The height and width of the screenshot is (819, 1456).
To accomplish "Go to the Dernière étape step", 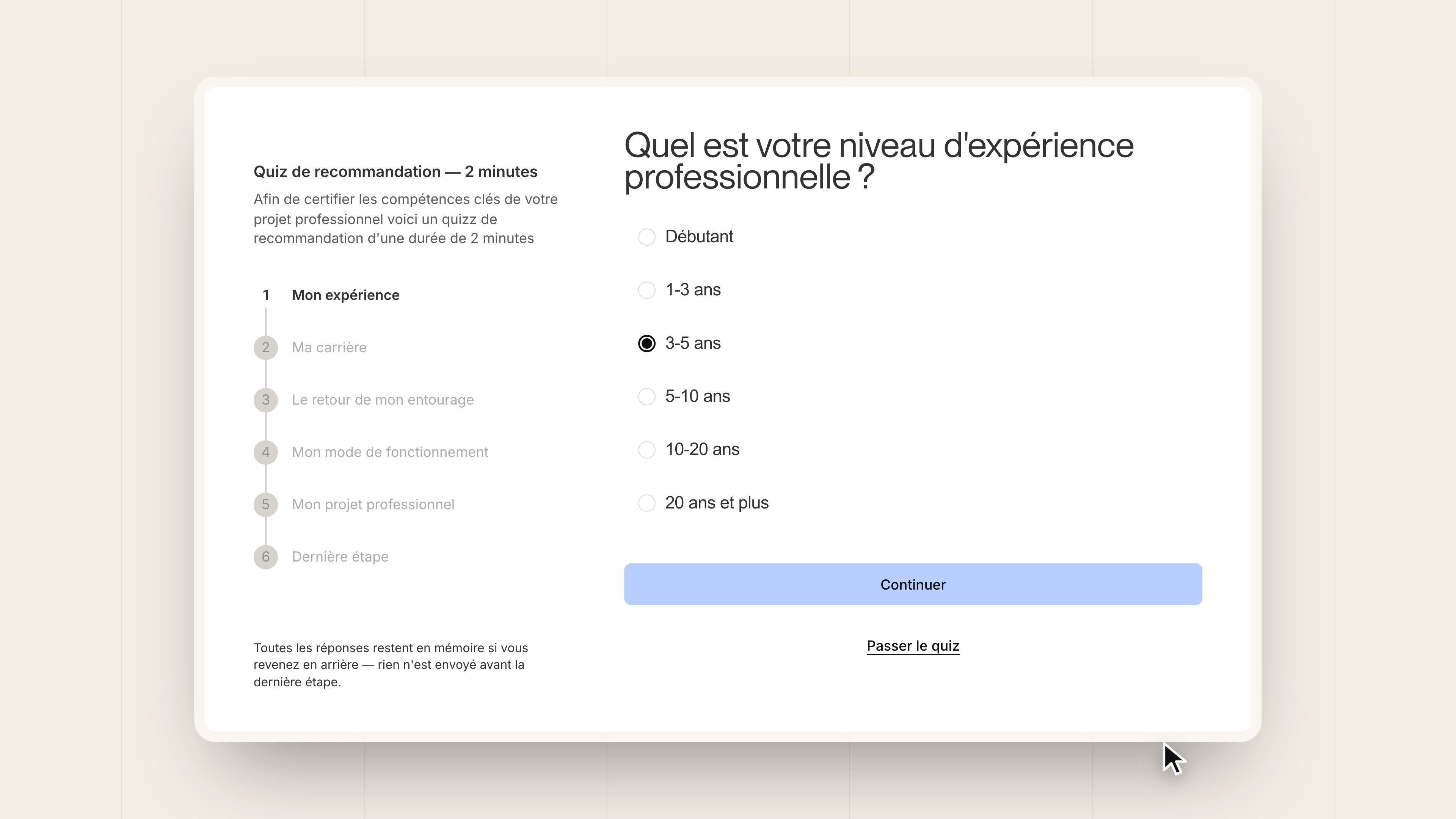I will pyautogui.click(x=340, y=557).
